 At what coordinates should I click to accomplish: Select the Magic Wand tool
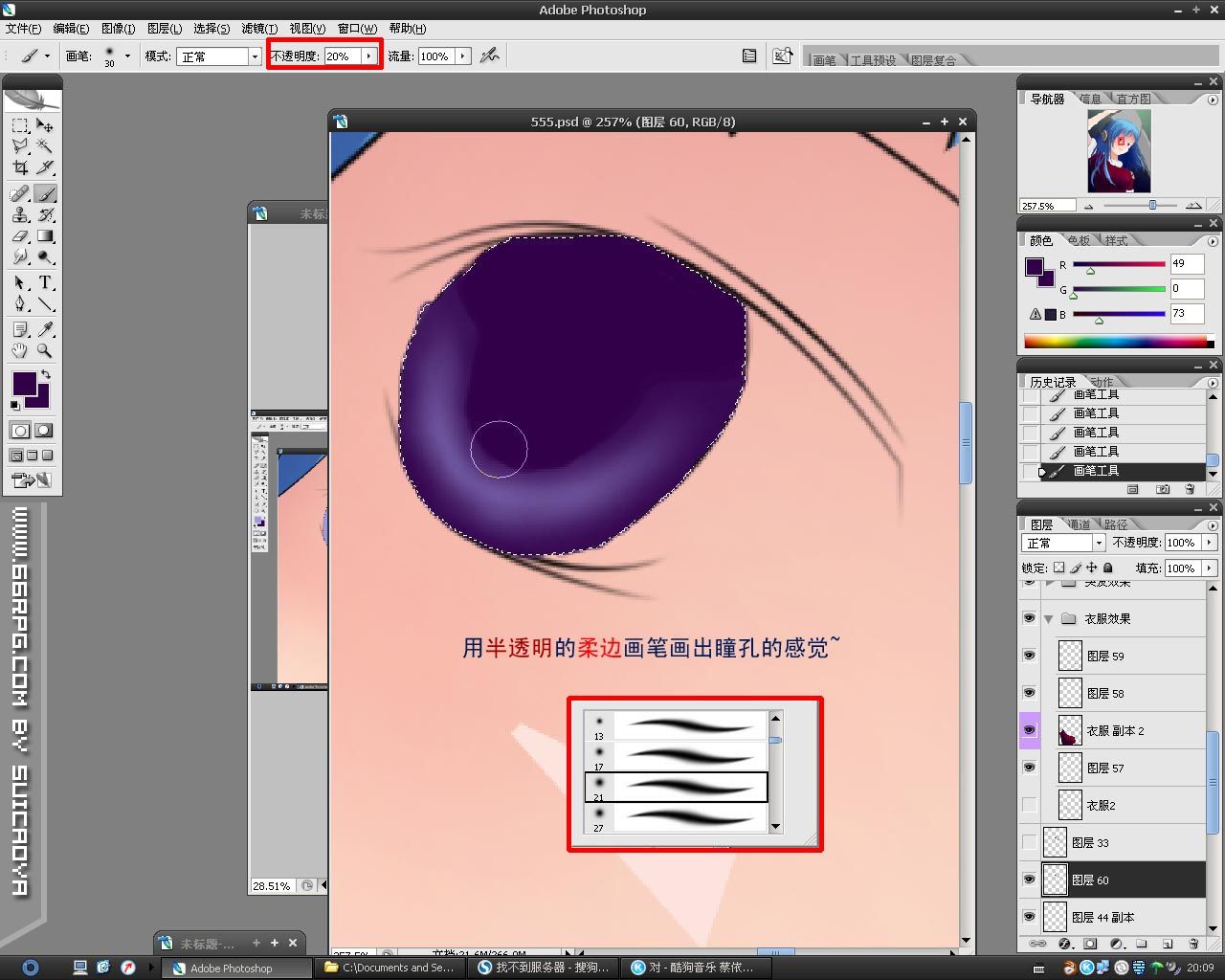(45, 146)
